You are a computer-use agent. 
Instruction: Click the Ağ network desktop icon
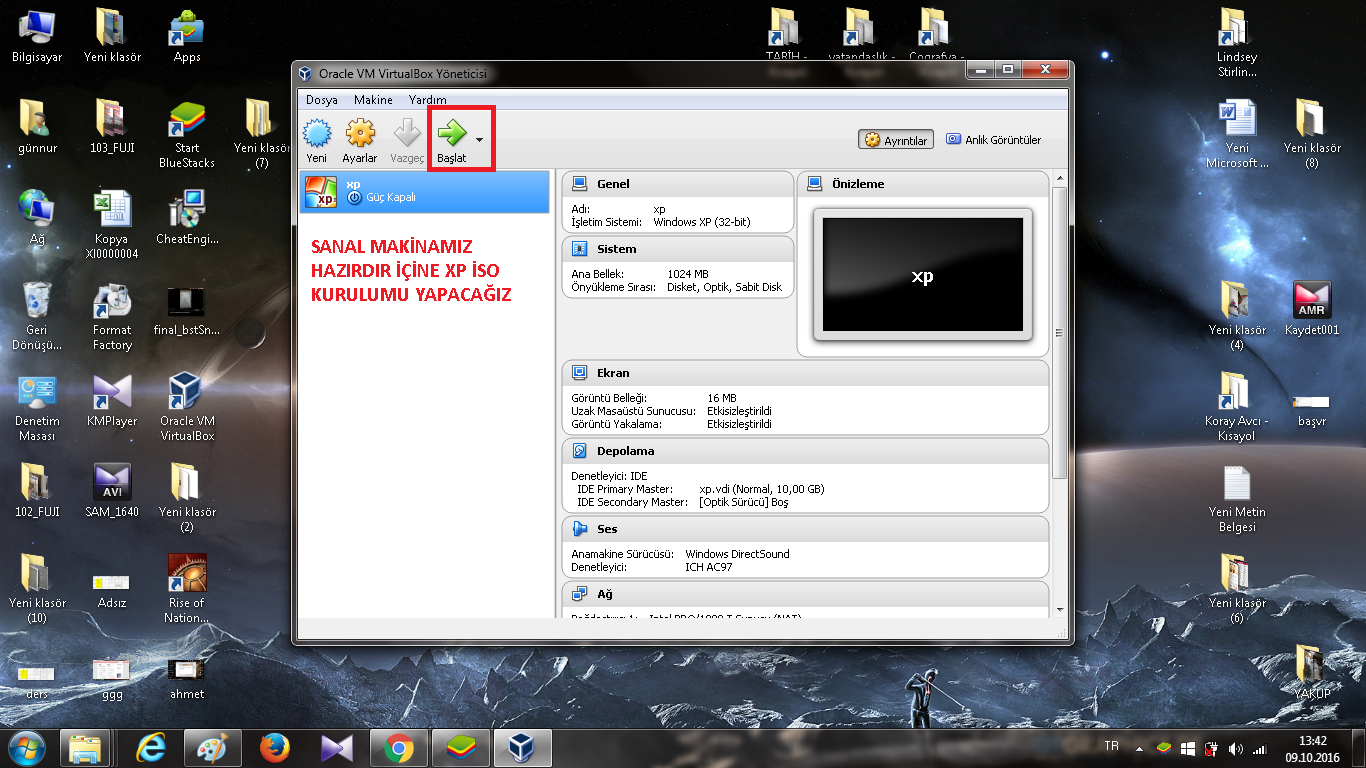[37, 217]
